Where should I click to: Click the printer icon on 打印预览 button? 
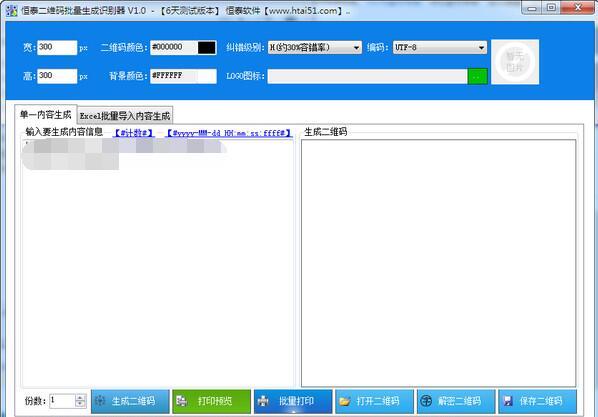pyautogui.click(x=182, y=401)
